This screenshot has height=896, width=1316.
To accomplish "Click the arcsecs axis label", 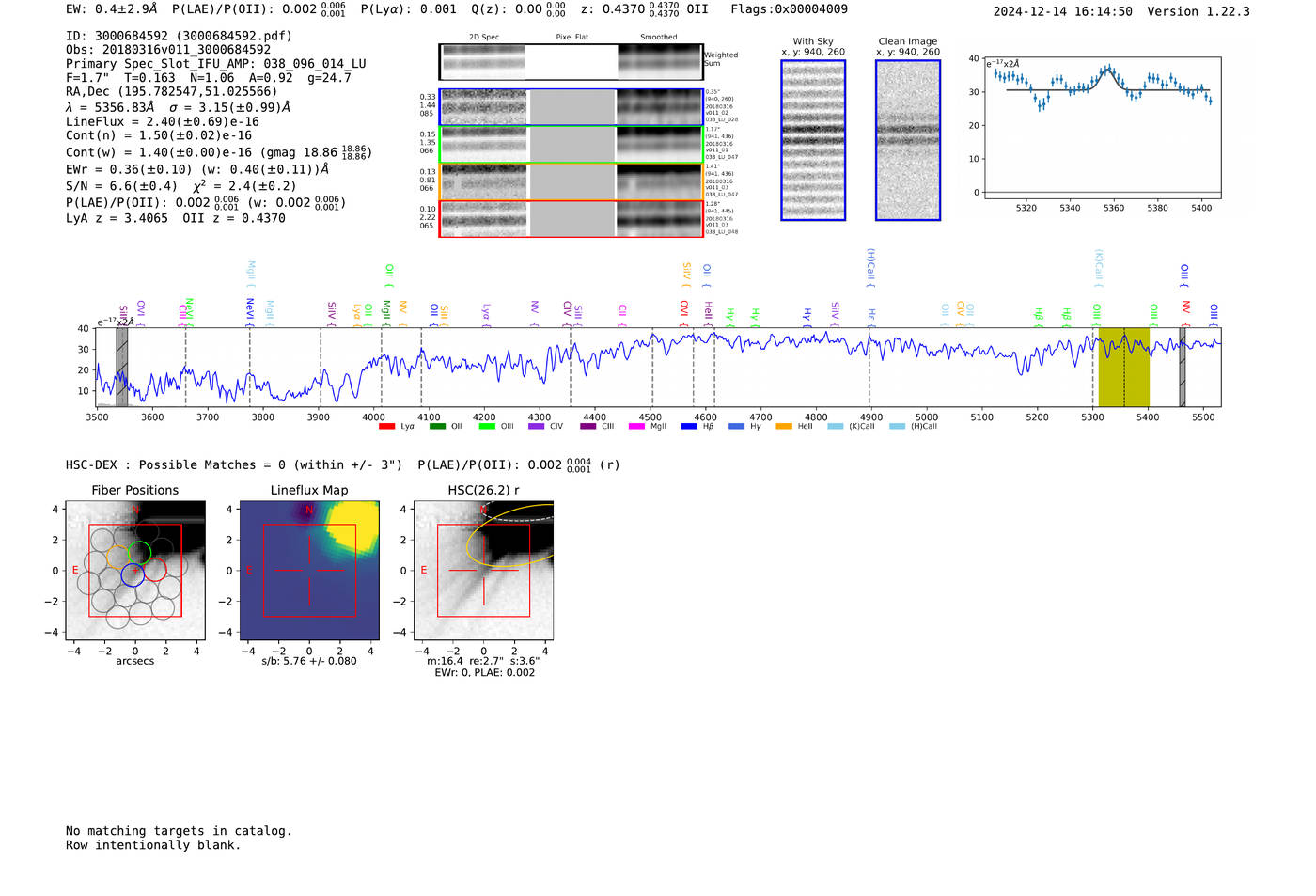I will 135,661.
